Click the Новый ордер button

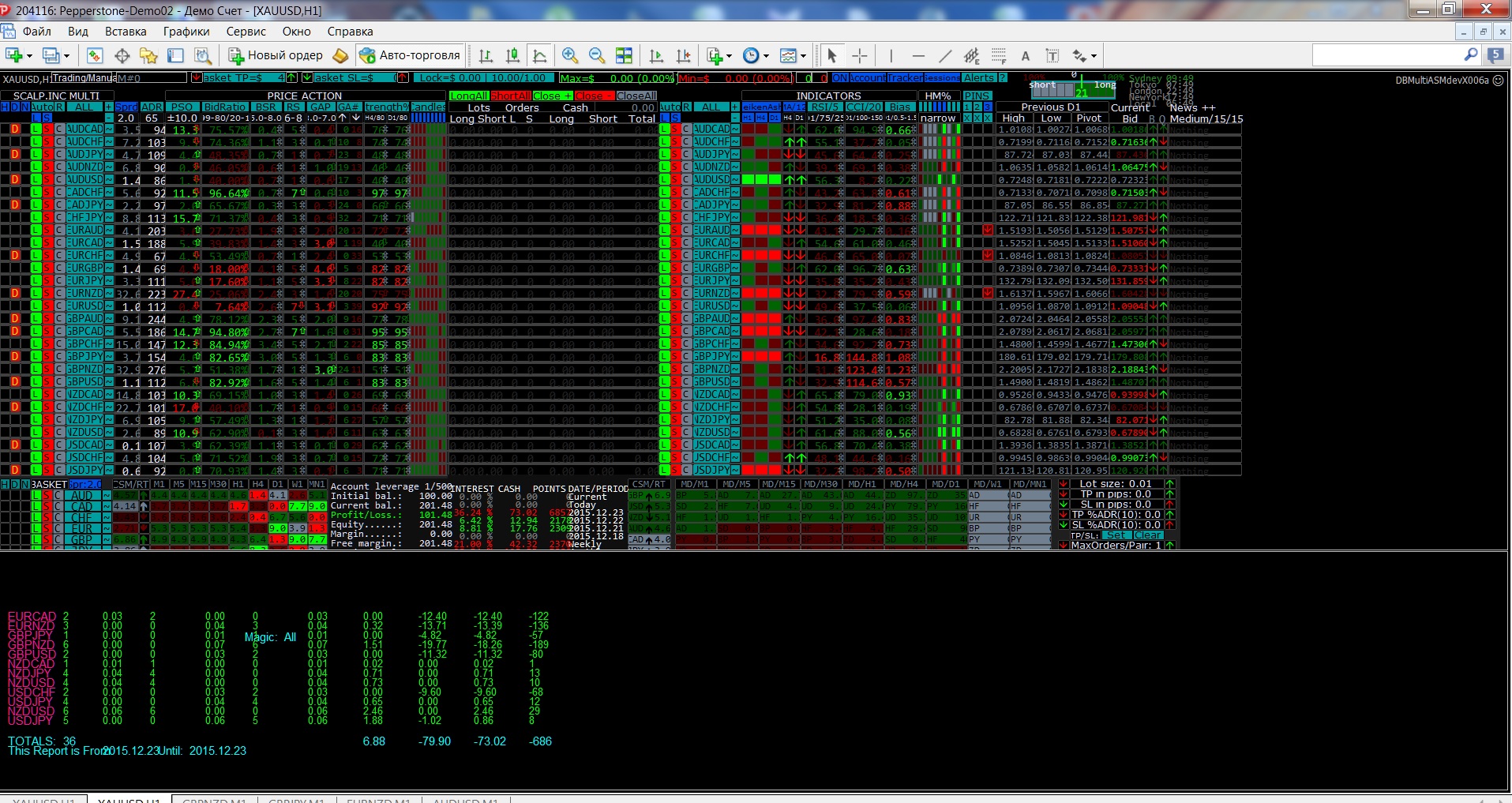276,55
